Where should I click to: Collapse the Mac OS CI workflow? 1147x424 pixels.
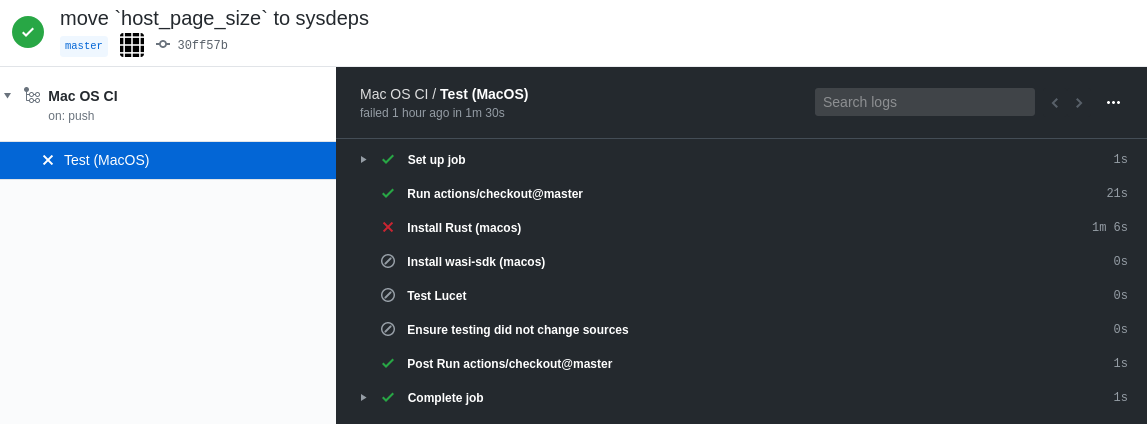point(8,96)
